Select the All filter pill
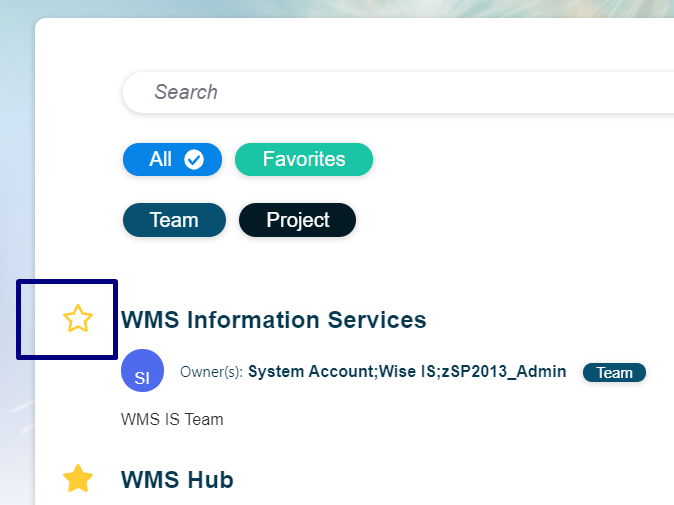 click(172, 159)
